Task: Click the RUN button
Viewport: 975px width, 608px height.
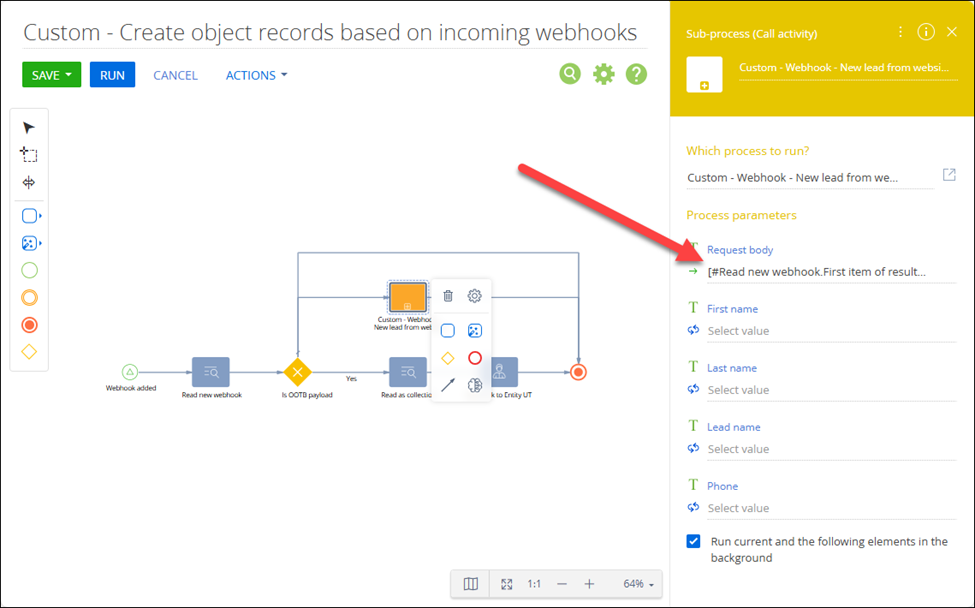Action: coord(112,75)
